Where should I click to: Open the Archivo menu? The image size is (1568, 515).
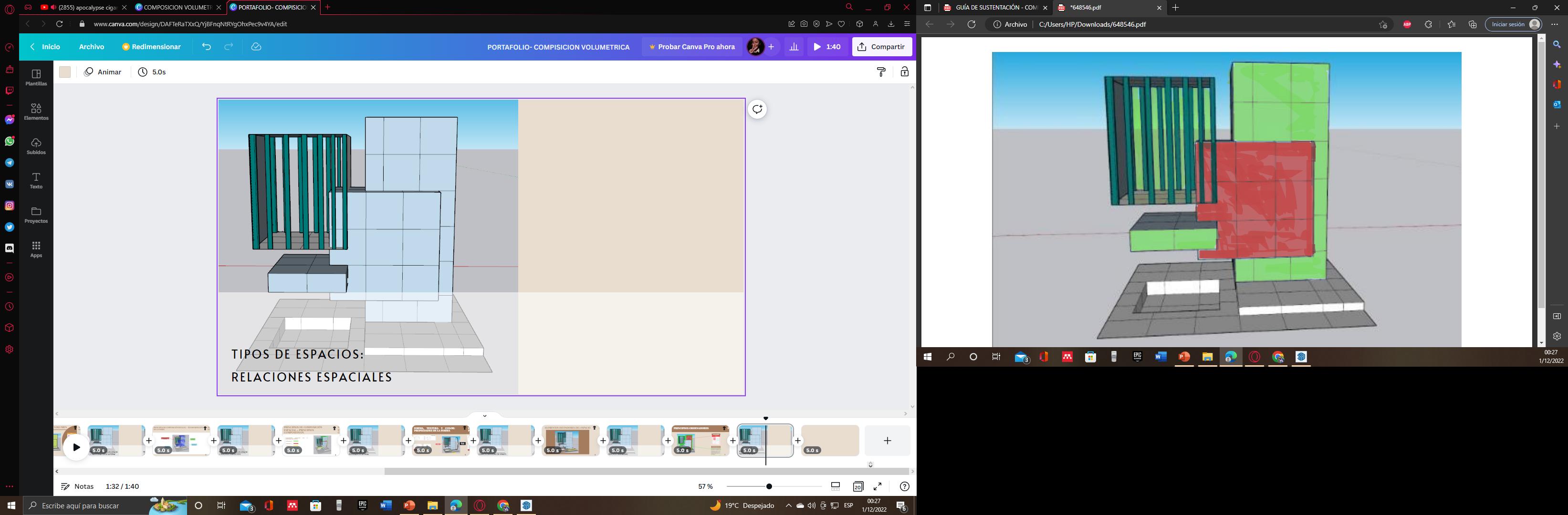click(91, 47)
